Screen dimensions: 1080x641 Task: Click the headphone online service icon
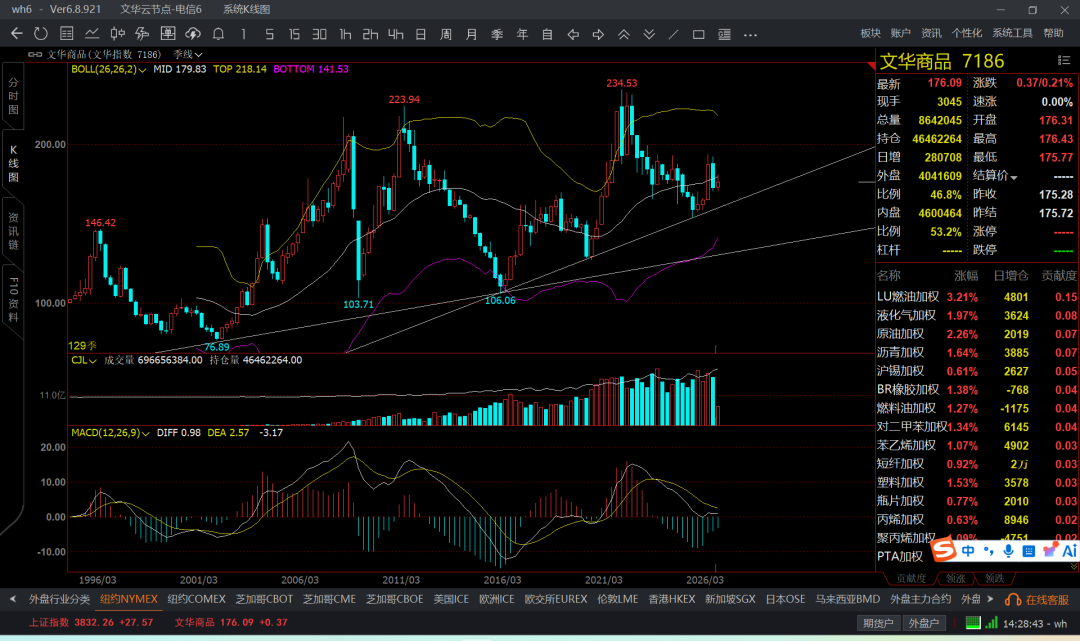(1012, 600)
